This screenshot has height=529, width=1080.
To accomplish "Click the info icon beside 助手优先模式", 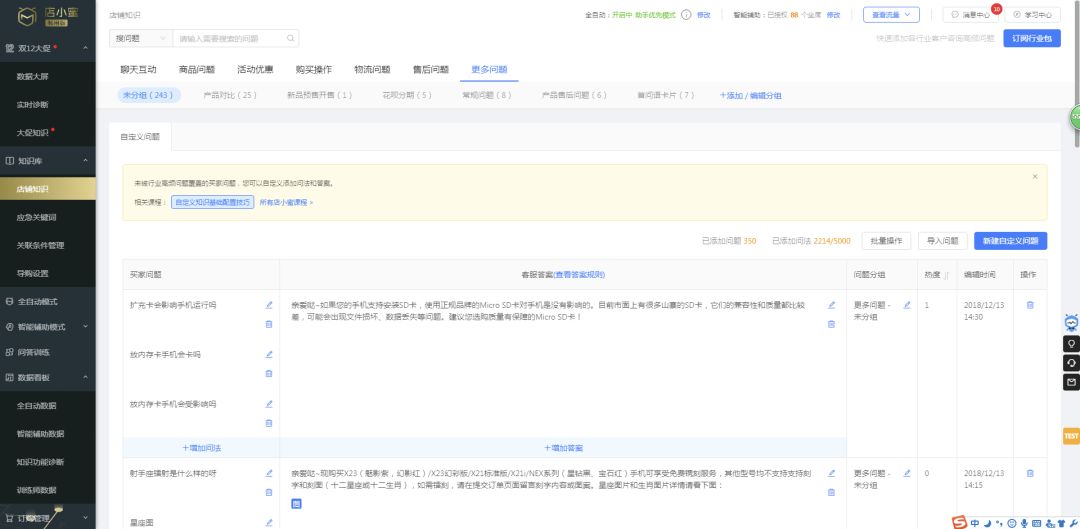I will tap(686, 15).
